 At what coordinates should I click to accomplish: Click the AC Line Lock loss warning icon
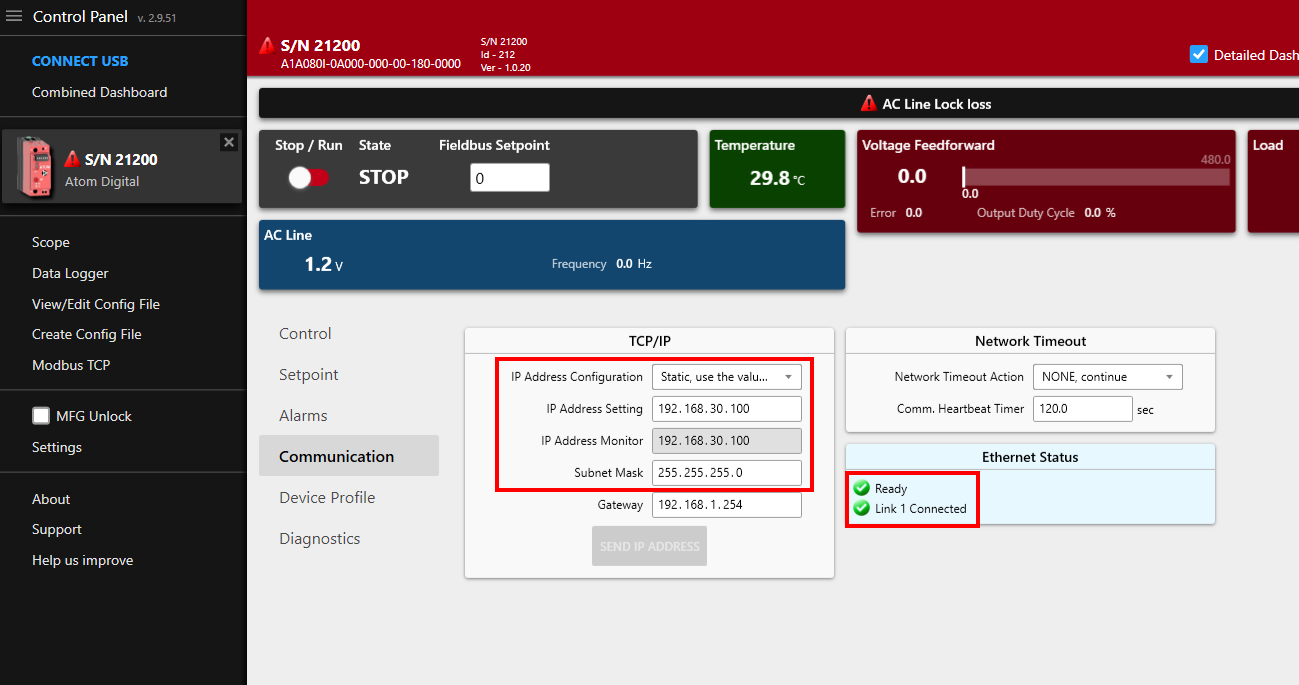[868, 104]
